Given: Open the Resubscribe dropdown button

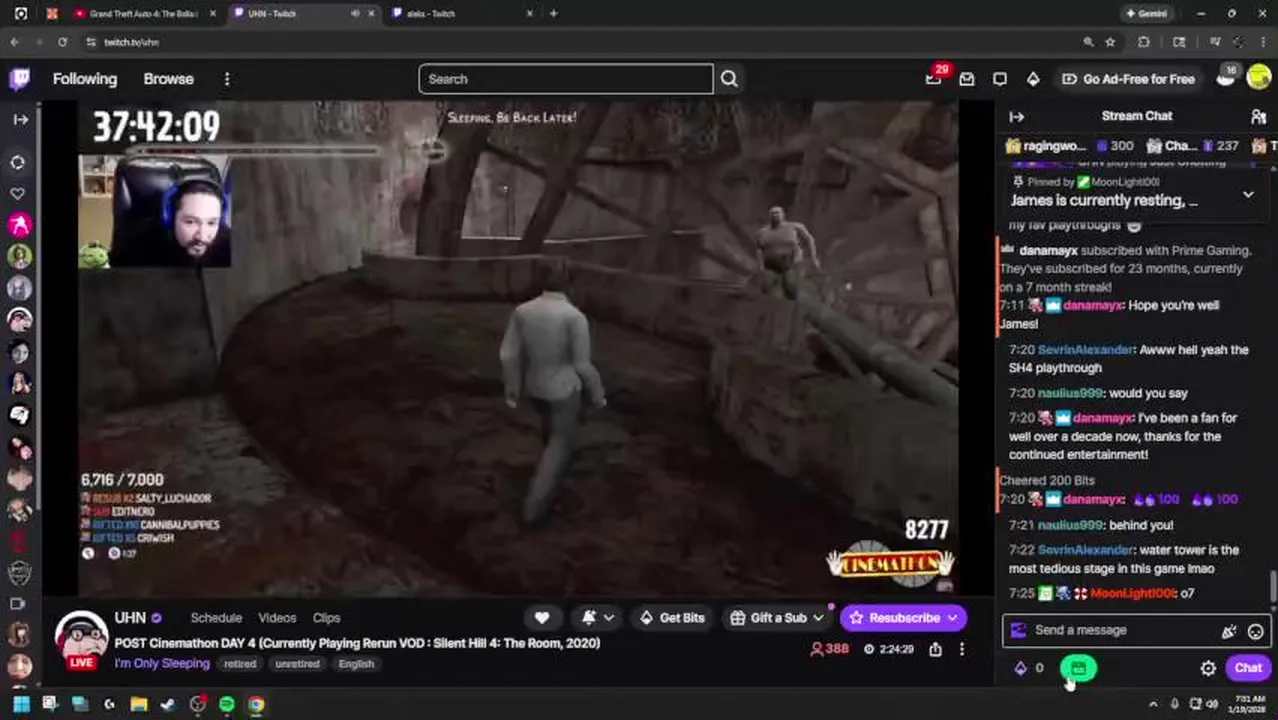Looking at the screenshot, I should click(x=903, y=618).
